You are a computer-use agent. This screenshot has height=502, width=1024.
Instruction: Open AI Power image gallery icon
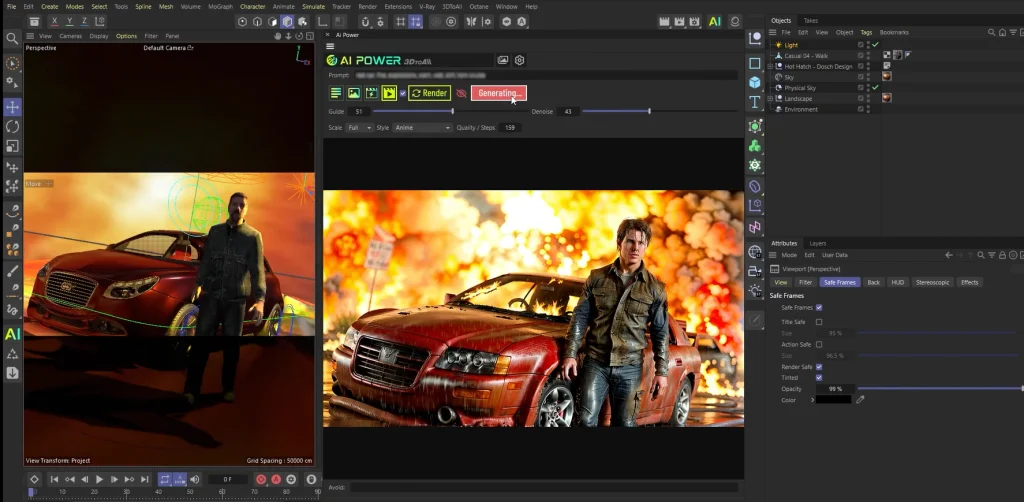pyautogui.click(x=503, y=60)
